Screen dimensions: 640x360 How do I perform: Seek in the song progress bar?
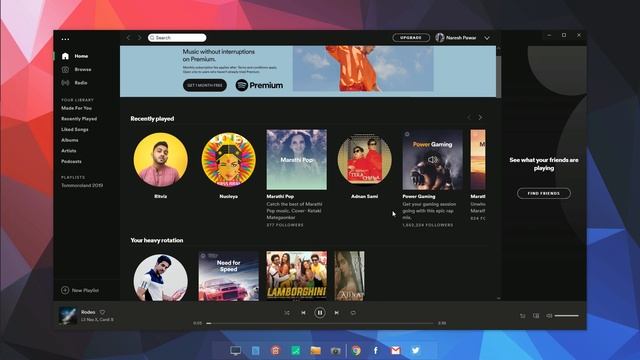click(320, 323)
